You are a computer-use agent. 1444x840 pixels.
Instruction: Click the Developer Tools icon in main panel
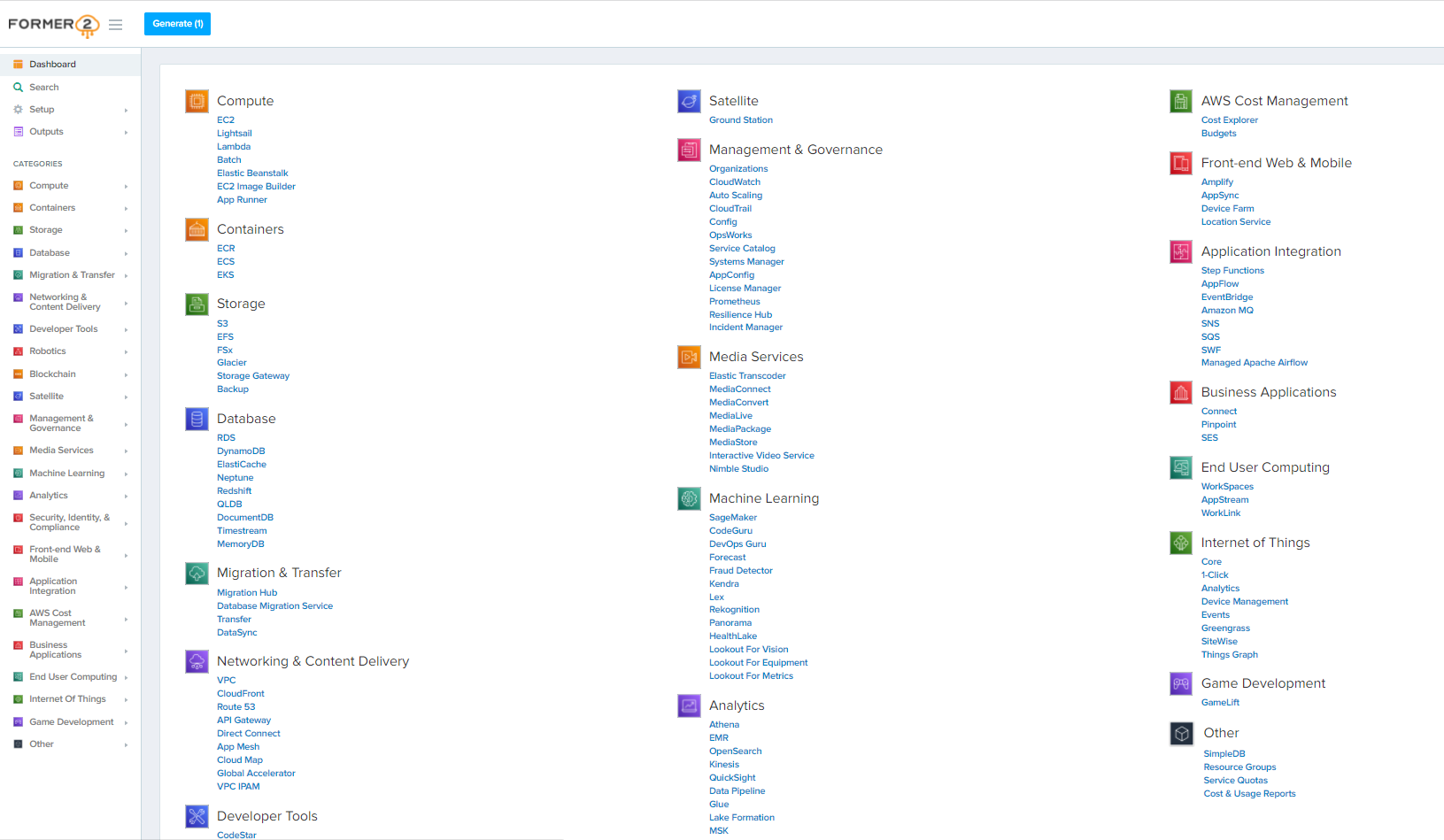click(x=197, y=816)
